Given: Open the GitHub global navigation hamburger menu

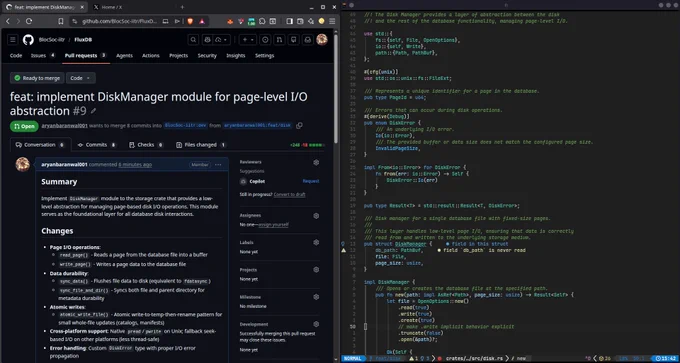Looking at the screenshot, I should pos(13,39).
